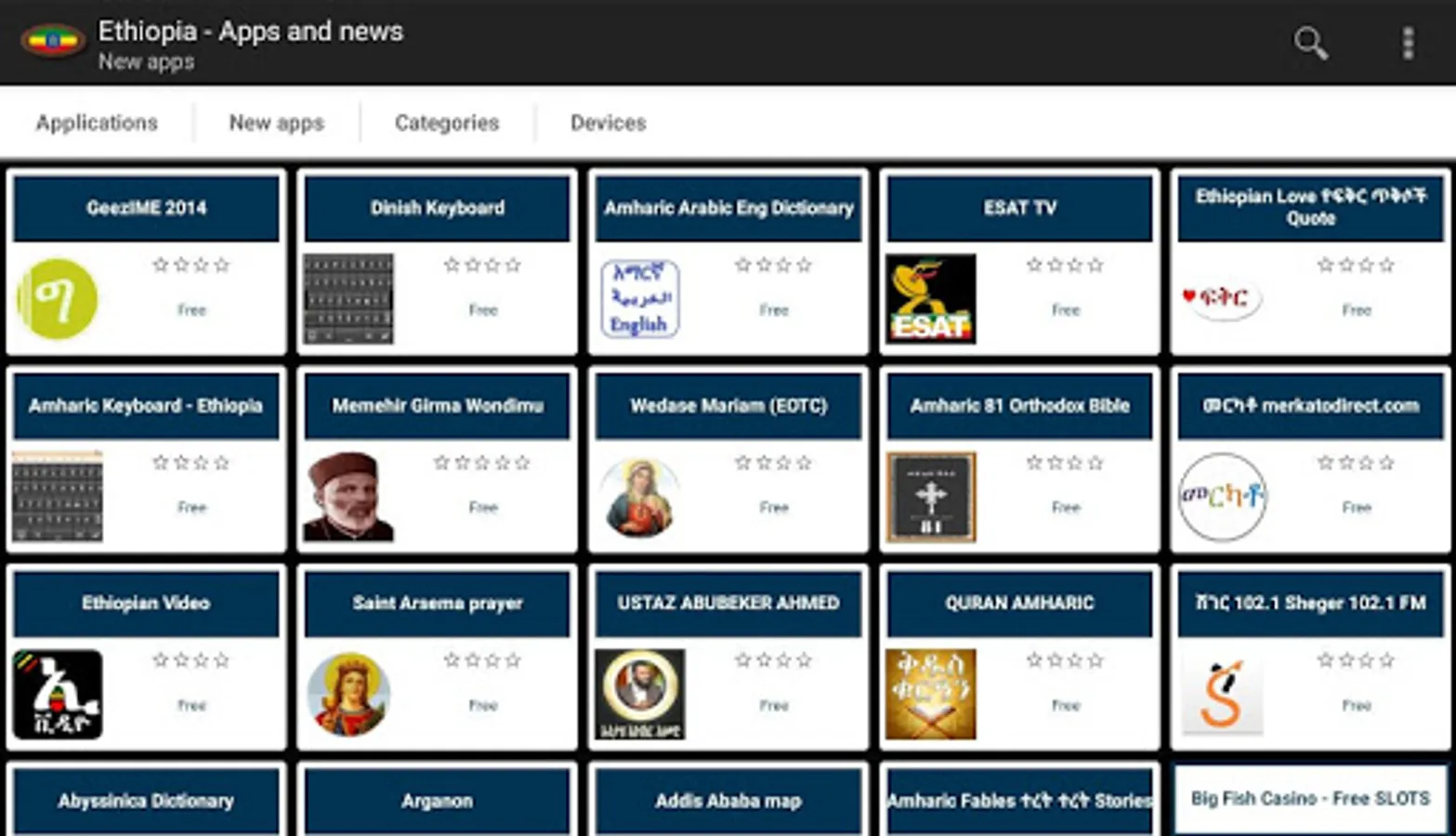Open Amharic Fables Stories card
The image size is (1456, 836).
point(1019,801)
